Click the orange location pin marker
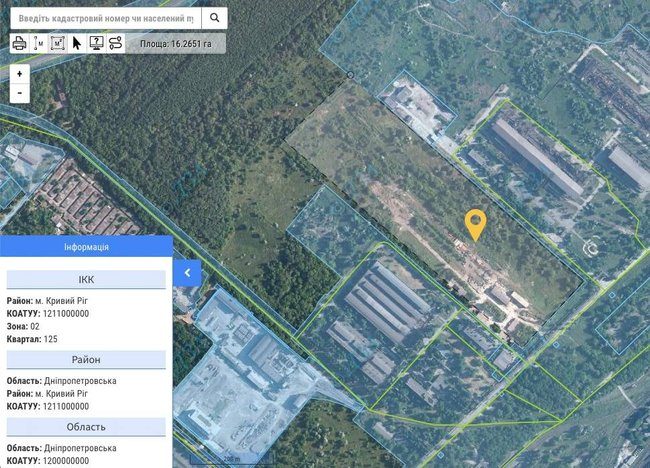This screenshot has width=650, height=468. [476, 223]
